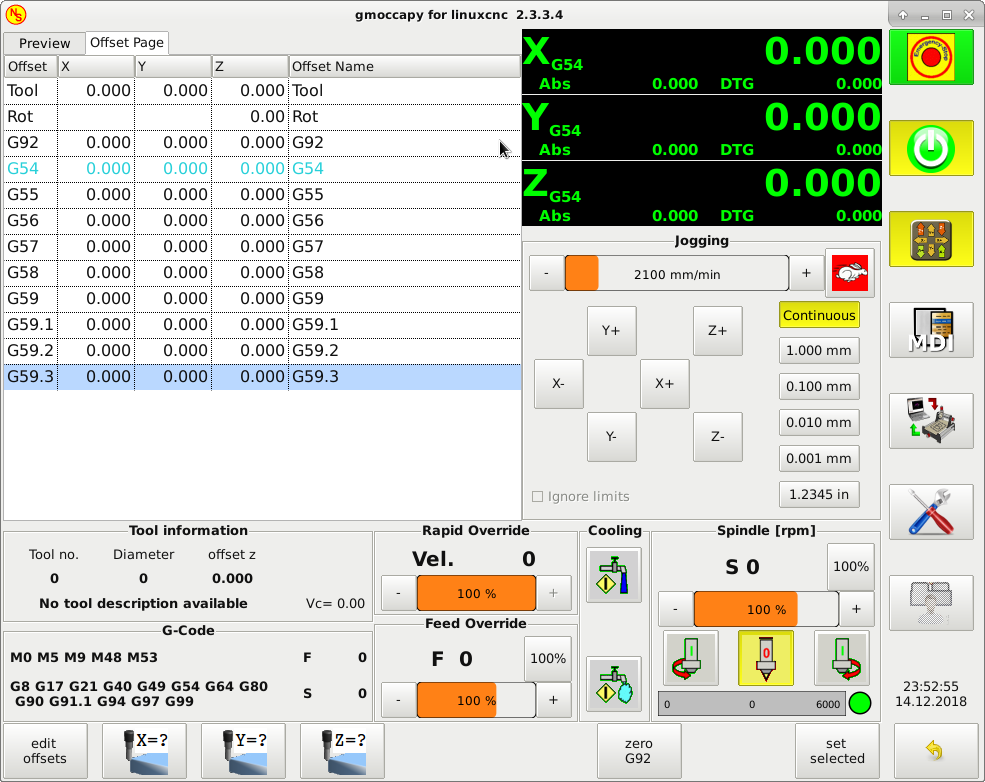Viewport: 985px width, 782px height.
Task: Increase jog velocity with plus button
Action: tap(806, 273)
